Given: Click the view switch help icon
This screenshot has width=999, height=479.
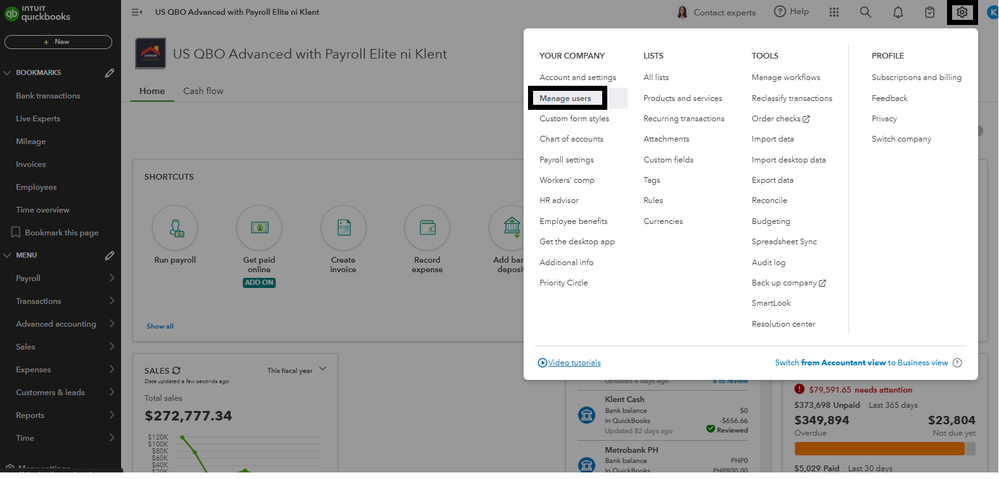Looking at the screenshot, I should [957, 362].
